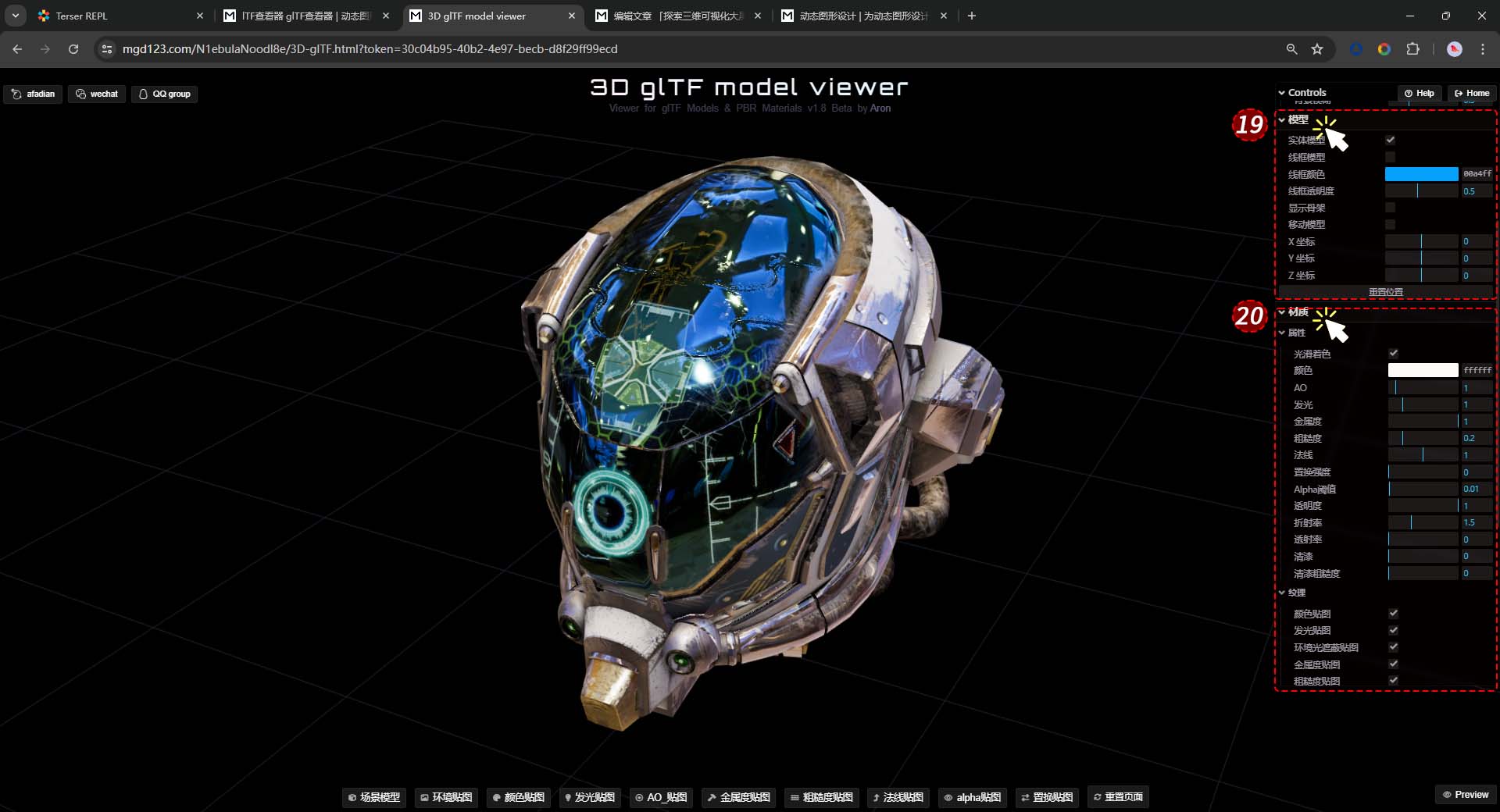Collapse the 属性 properties folder
The height and width of the screenshot is (812, 1500).
[1295, 333]
